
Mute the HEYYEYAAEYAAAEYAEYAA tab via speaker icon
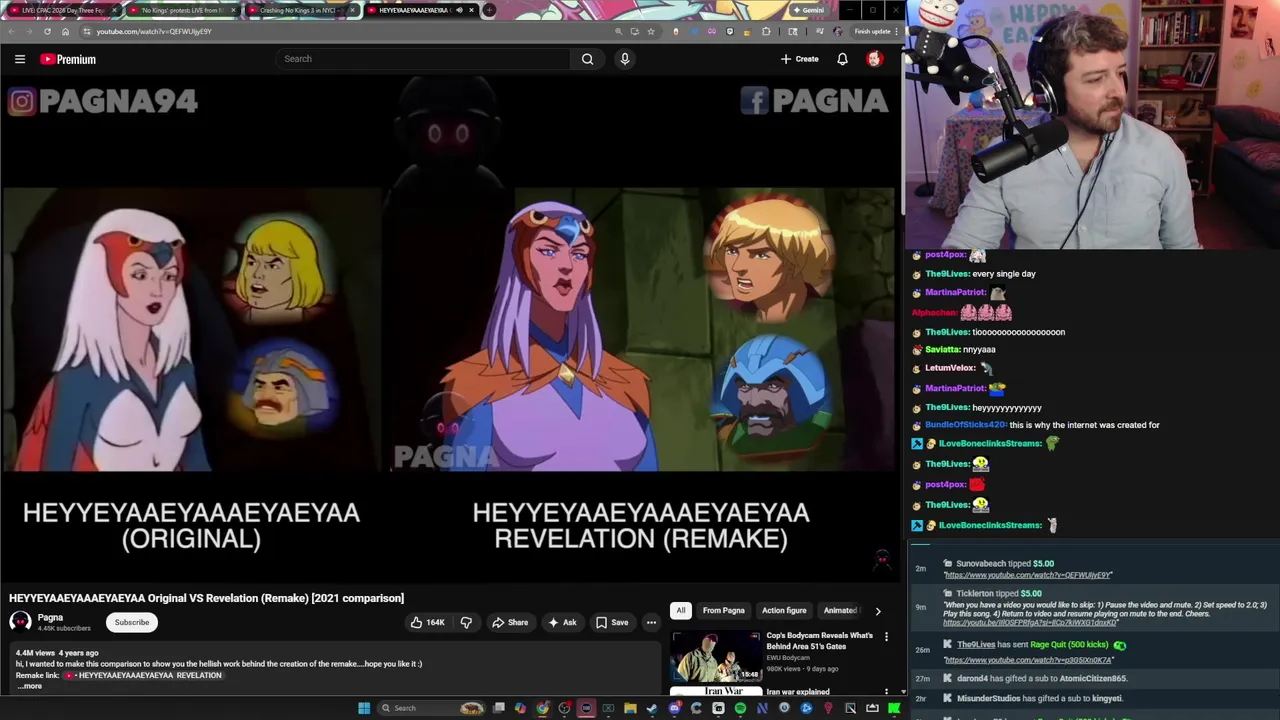click(x=459, y=10)
